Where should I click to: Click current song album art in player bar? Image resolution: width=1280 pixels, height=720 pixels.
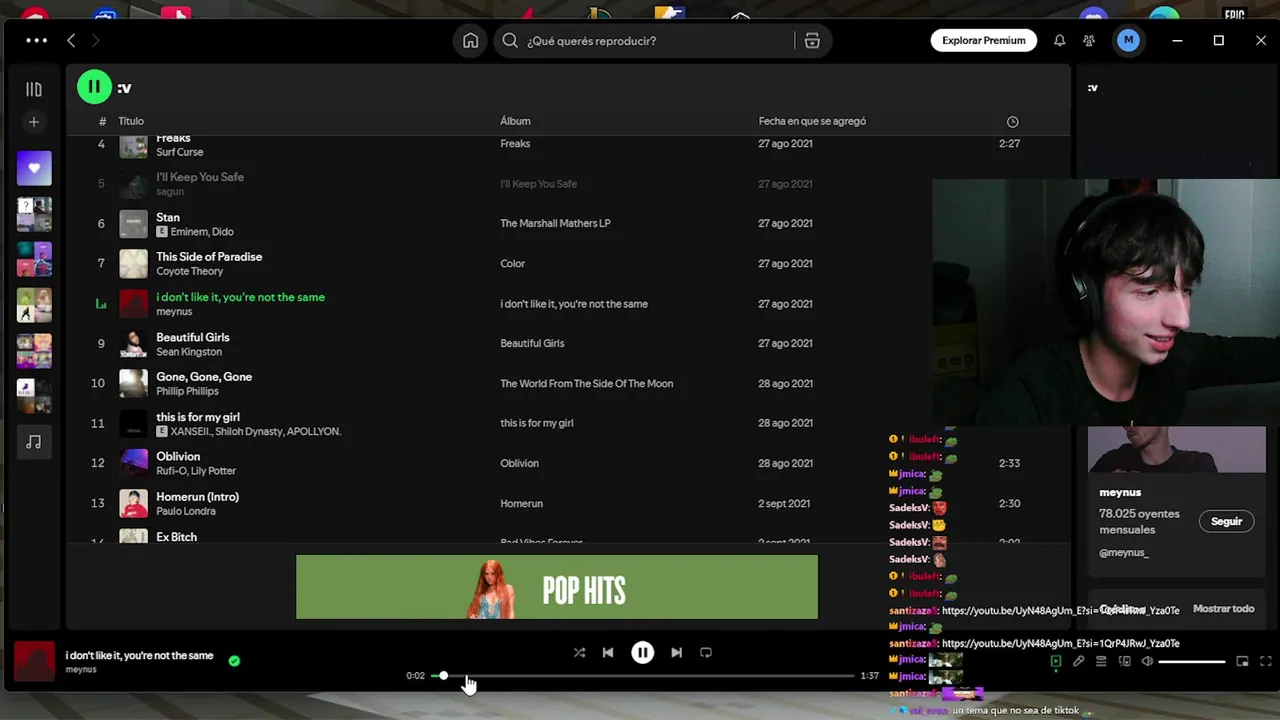tap(34, 661)
